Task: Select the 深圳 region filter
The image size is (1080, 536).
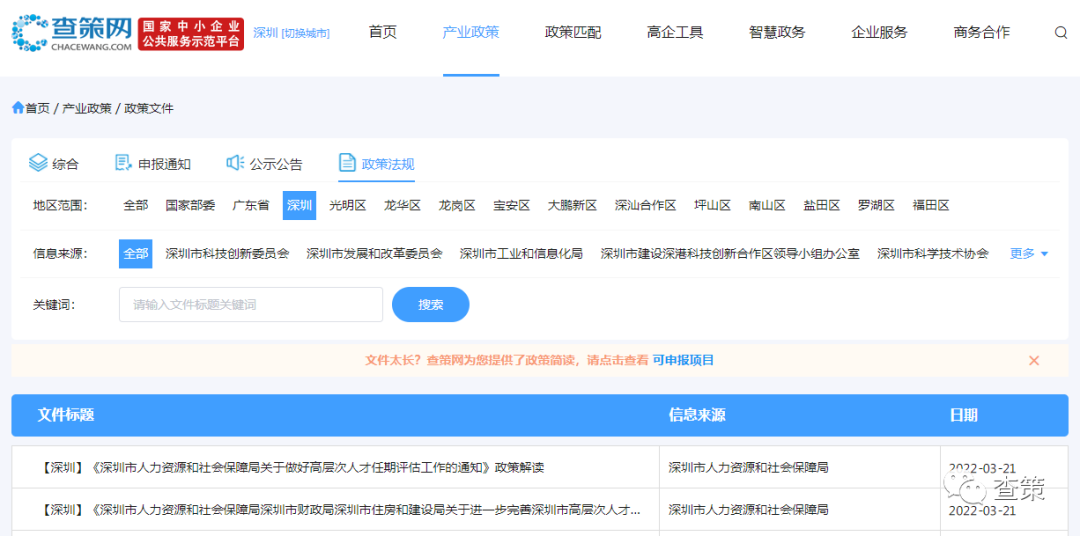Action: coord(300,205)
